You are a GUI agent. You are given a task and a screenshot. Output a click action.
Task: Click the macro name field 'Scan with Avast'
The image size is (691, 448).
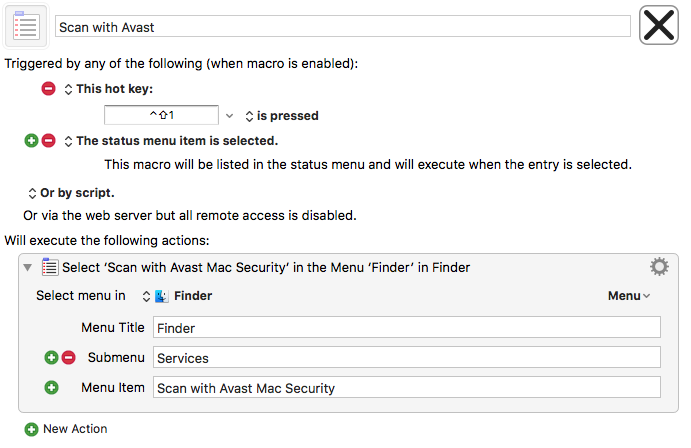tap(343, 26)
